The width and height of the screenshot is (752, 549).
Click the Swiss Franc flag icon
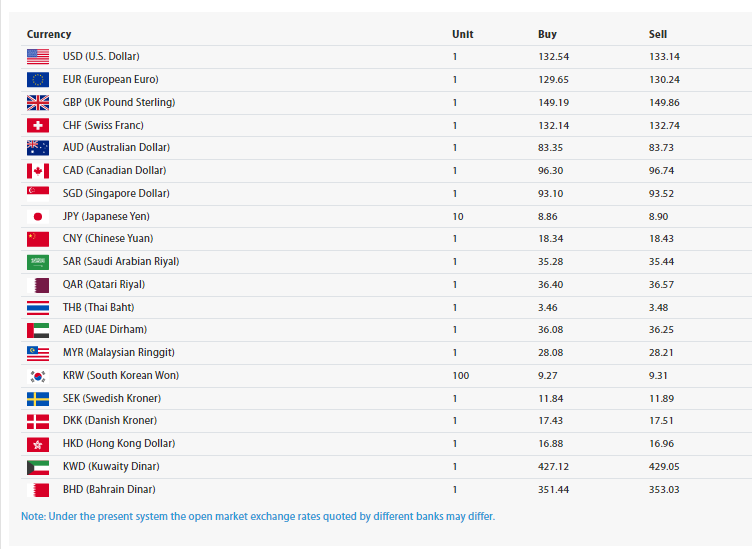point(38,125)
